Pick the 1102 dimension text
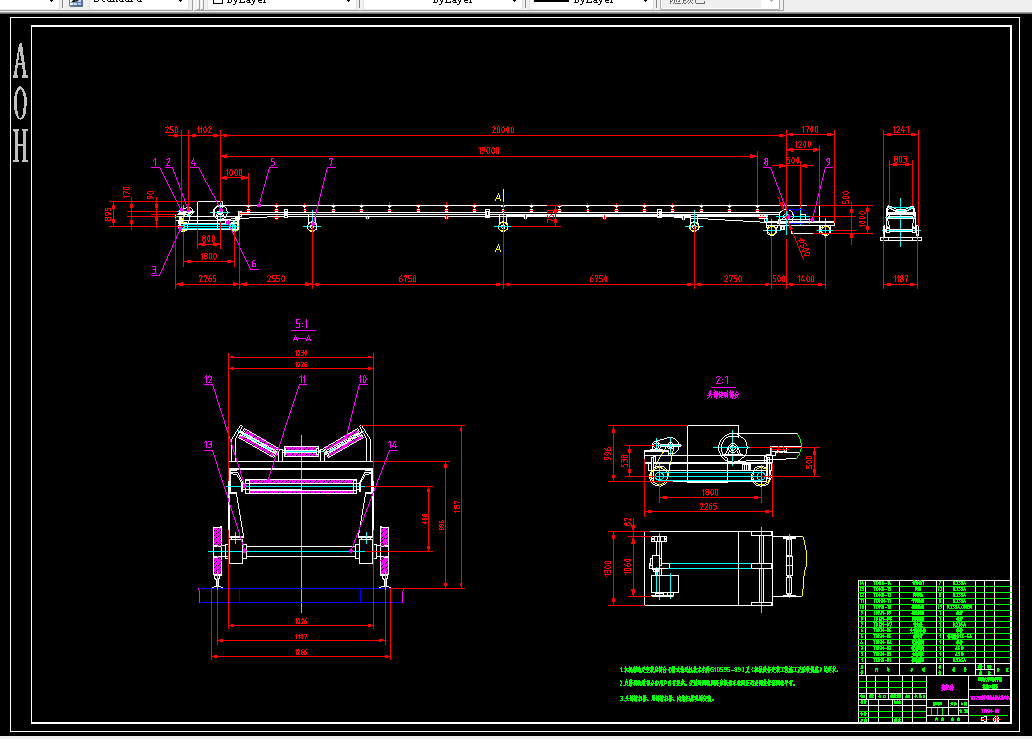Screen dimensions: 1032x739 tap(204, 130)
